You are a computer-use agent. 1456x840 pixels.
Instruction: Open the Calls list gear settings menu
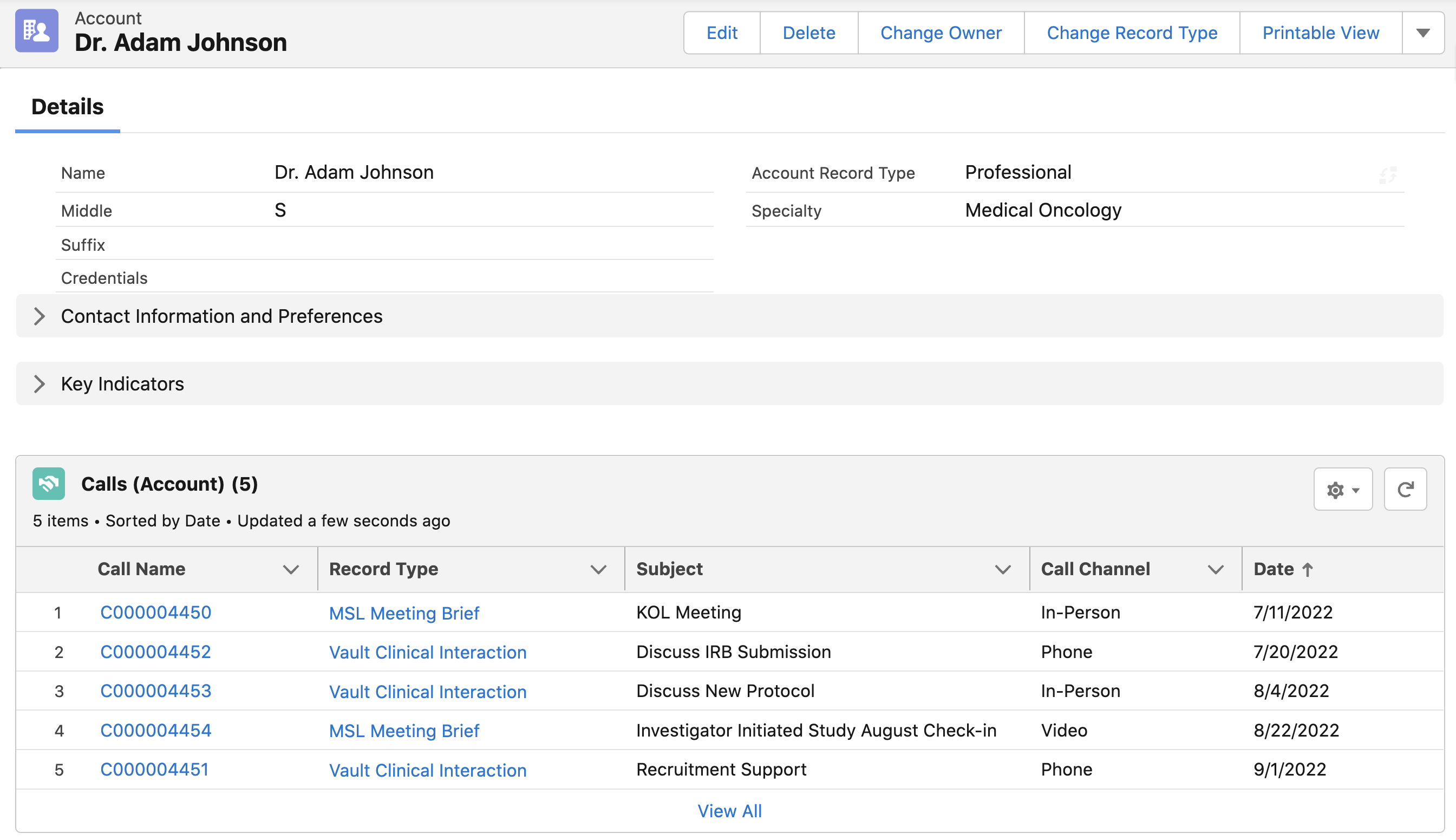[x=1342, y=489]
